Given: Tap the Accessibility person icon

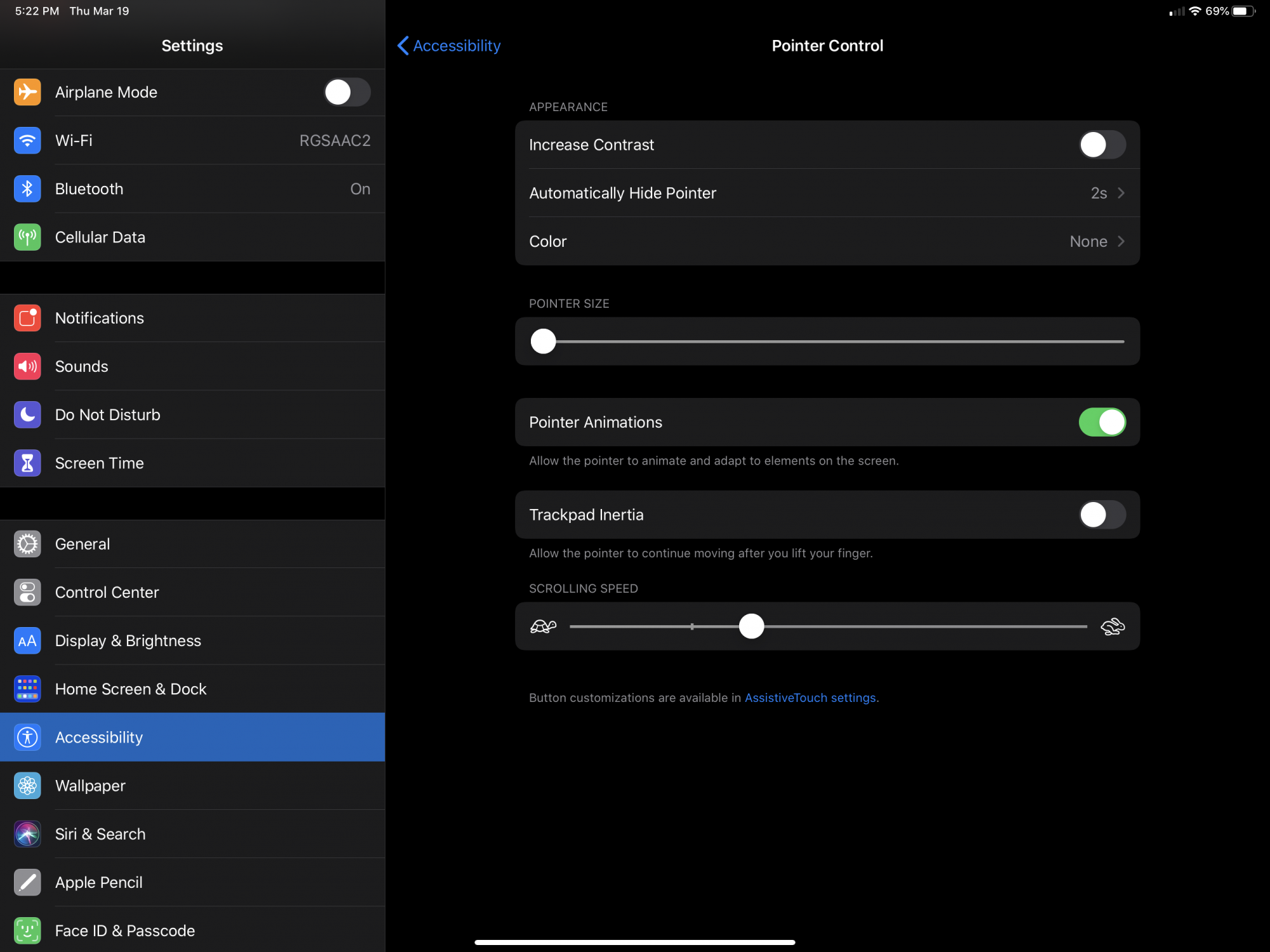Looking at the screenshot, I should [27, 737].
